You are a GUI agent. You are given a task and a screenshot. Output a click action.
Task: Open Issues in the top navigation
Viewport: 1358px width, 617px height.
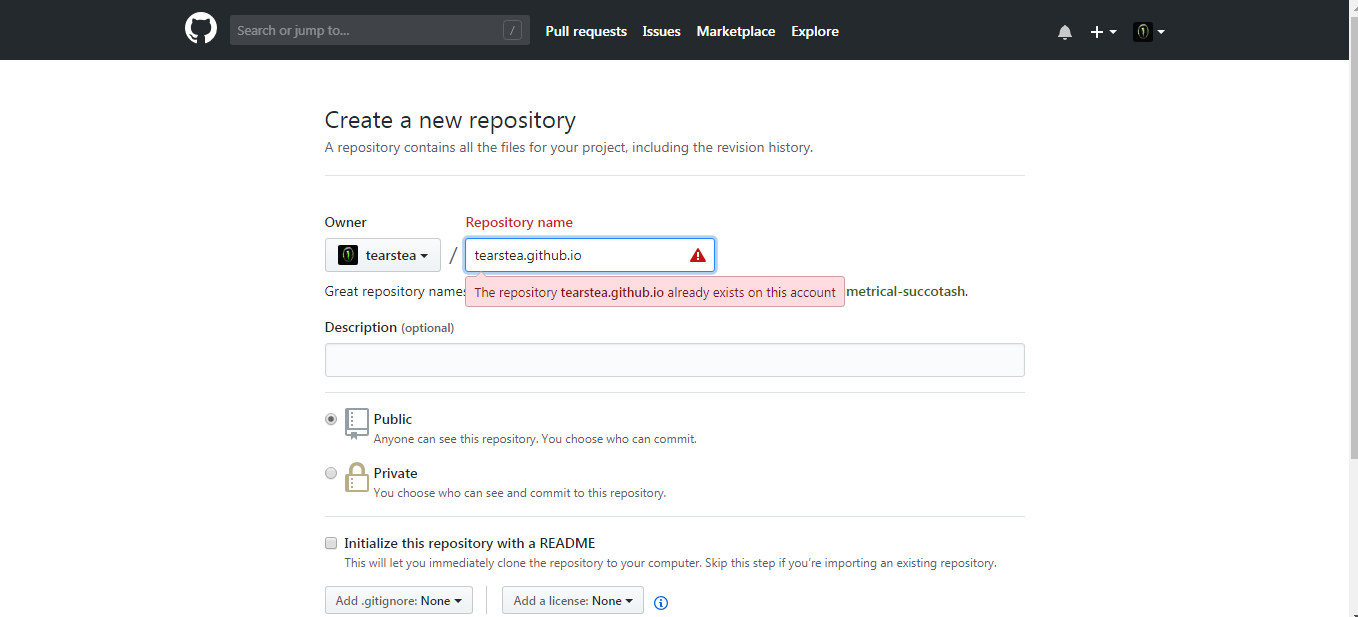tap(661, 31)
